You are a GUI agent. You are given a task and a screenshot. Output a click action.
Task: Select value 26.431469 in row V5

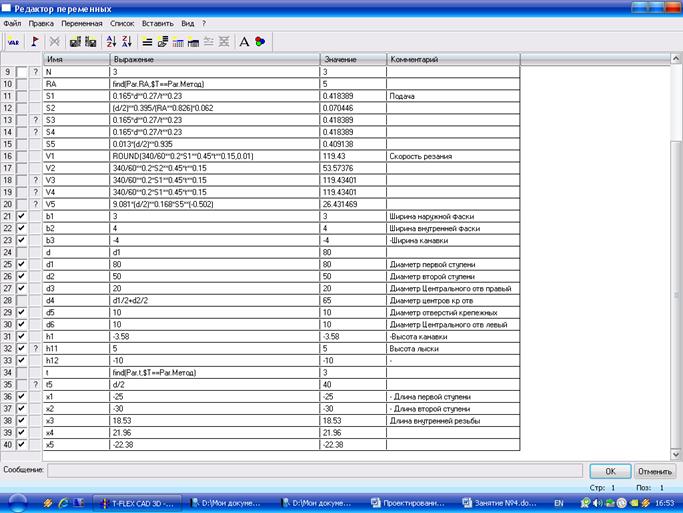point(340,204)
